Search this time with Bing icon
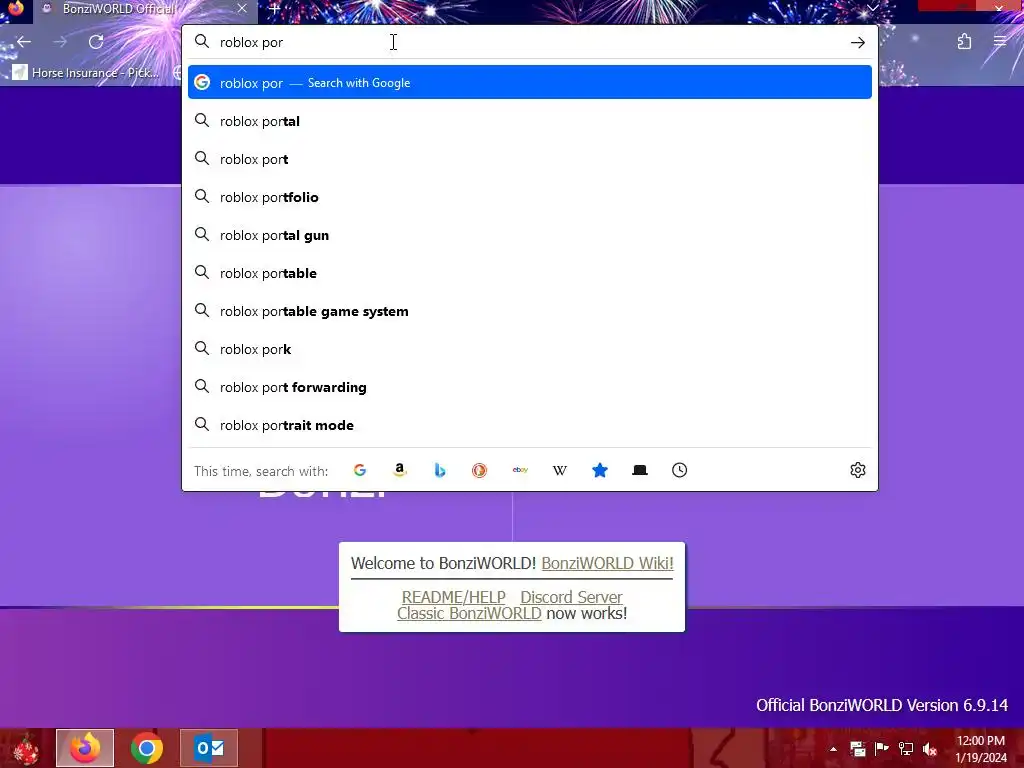The height and width of the screenshot is (768, 1024). 440,470
